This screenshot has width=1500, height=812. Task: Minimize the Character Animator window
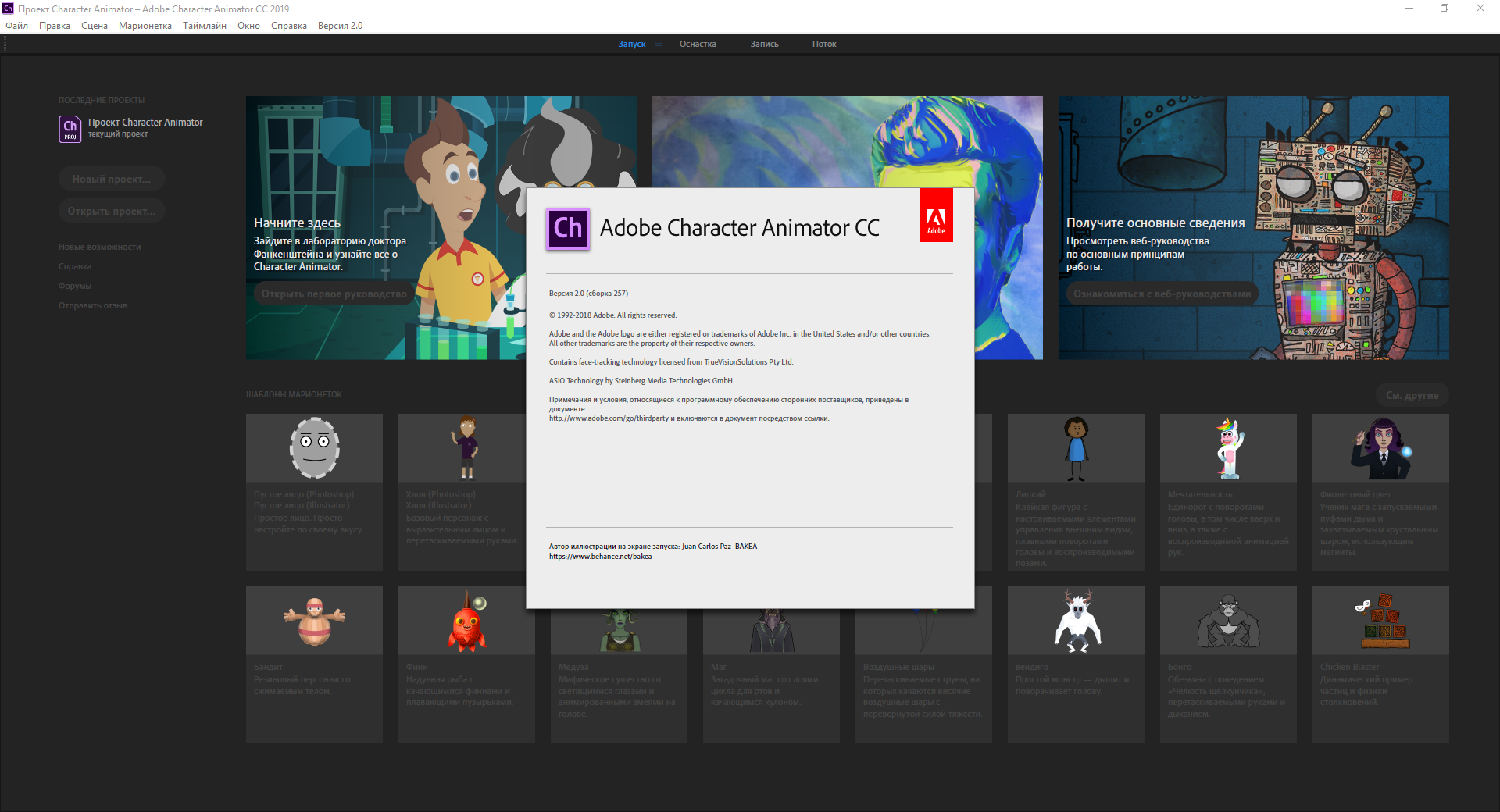tap(1409, 9)
